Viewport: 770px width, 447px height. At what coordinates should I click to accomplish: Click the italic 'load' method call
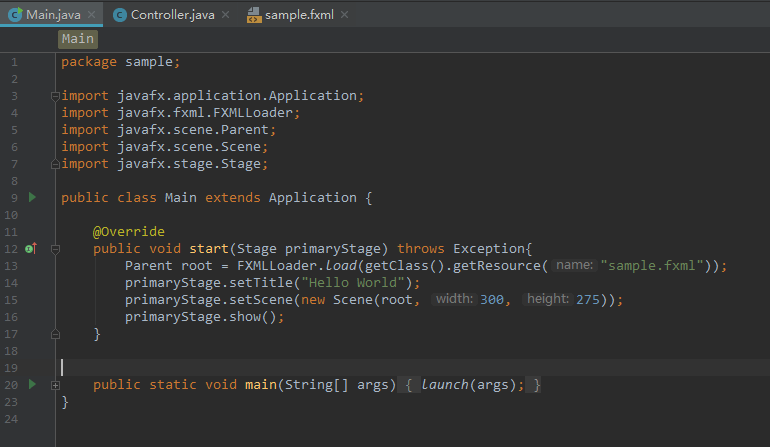(x=341, y=266)
